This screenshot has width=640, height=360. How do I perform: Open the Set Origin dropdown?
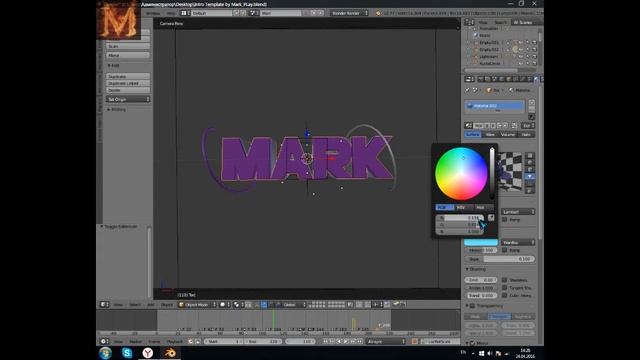(x=128, y=99)
